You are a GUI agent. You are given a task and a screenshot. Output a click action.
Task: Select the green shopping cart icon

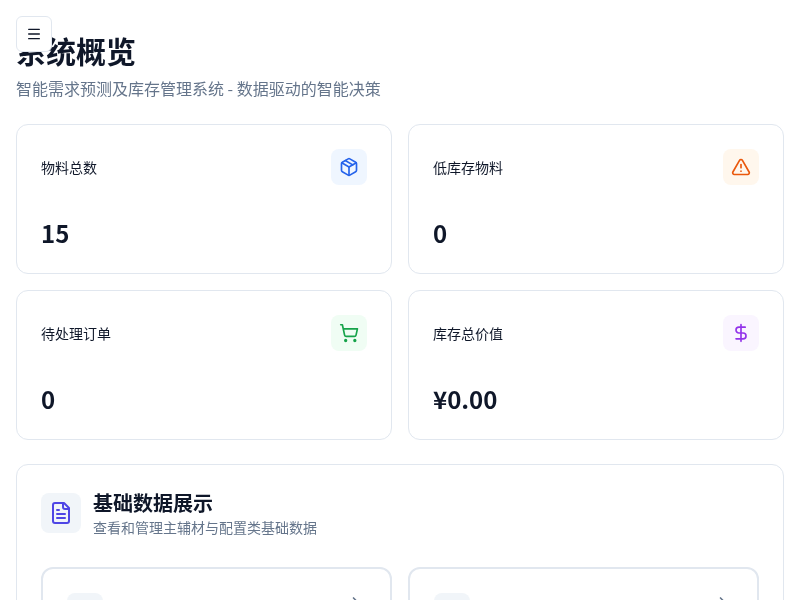coord(349,333)
